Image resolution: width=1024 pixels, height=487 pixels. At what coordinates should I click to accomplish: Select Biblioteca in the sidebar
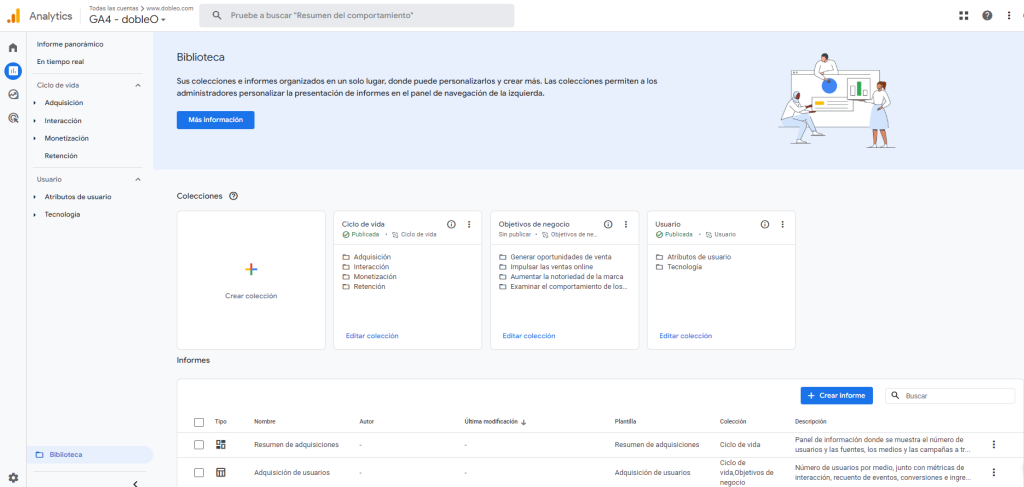[x=66, y=454]
